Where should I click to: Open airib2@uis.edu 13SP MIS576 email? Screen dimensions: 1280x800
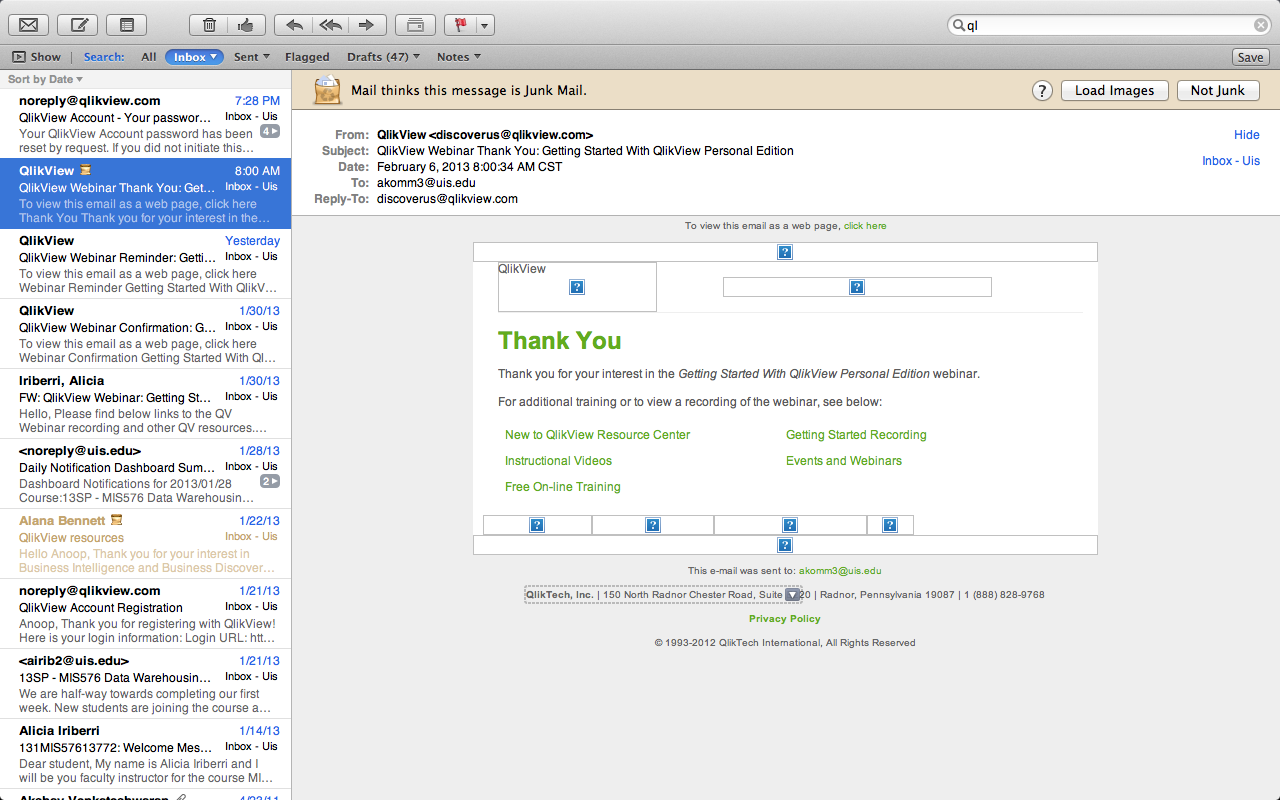click(x=145, y=684)
